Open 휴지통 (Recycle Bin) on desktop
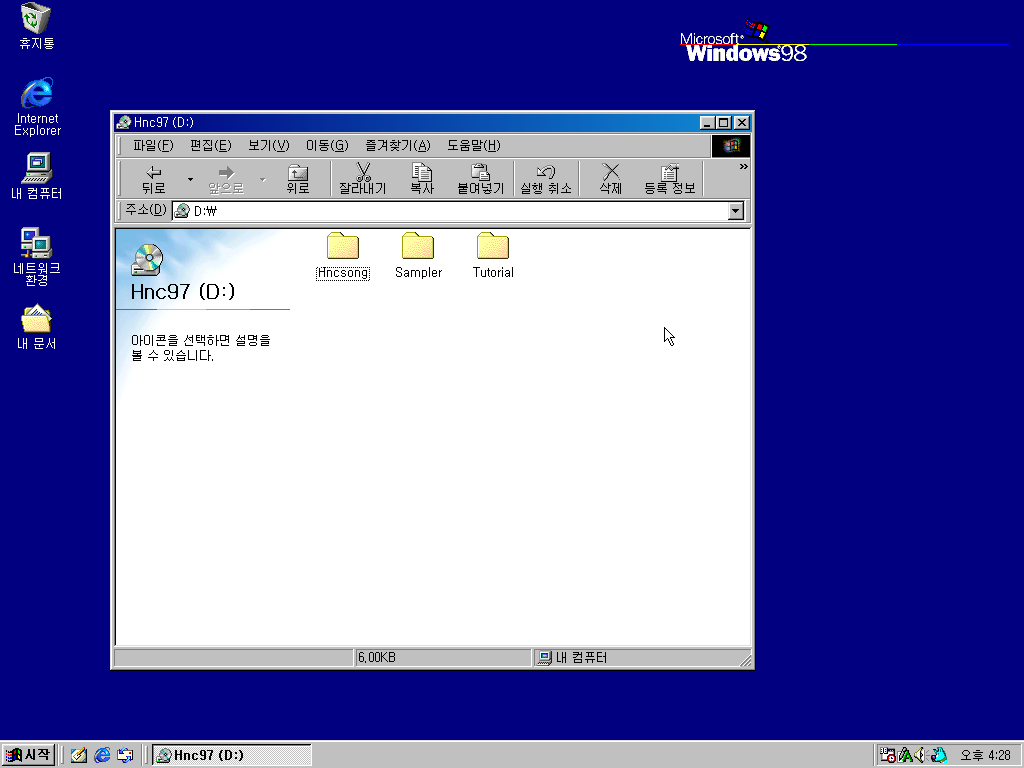The width and height of the screenshot is (1024, 768). 37,26
